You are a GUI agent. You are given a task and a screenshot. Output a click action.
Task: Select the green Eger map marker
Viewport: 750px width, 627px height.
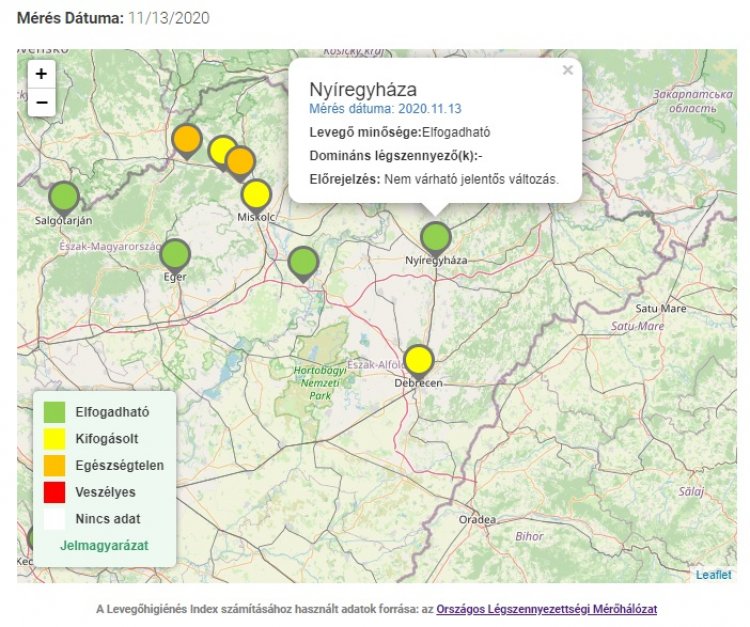click(175, 255)
